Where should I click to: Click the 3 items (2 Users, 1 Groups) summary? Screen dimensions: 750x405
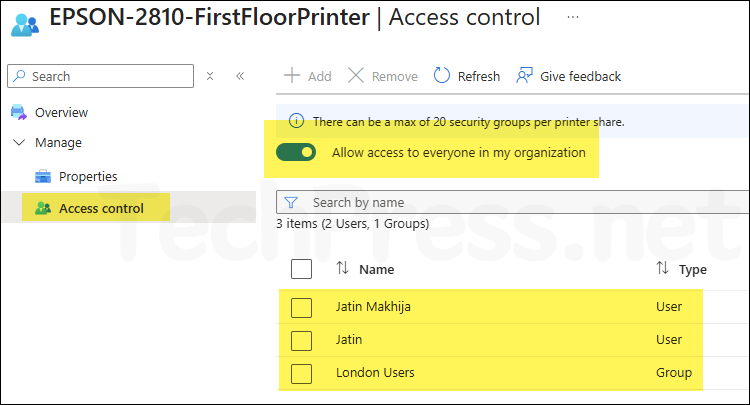[x=353, y=223]
